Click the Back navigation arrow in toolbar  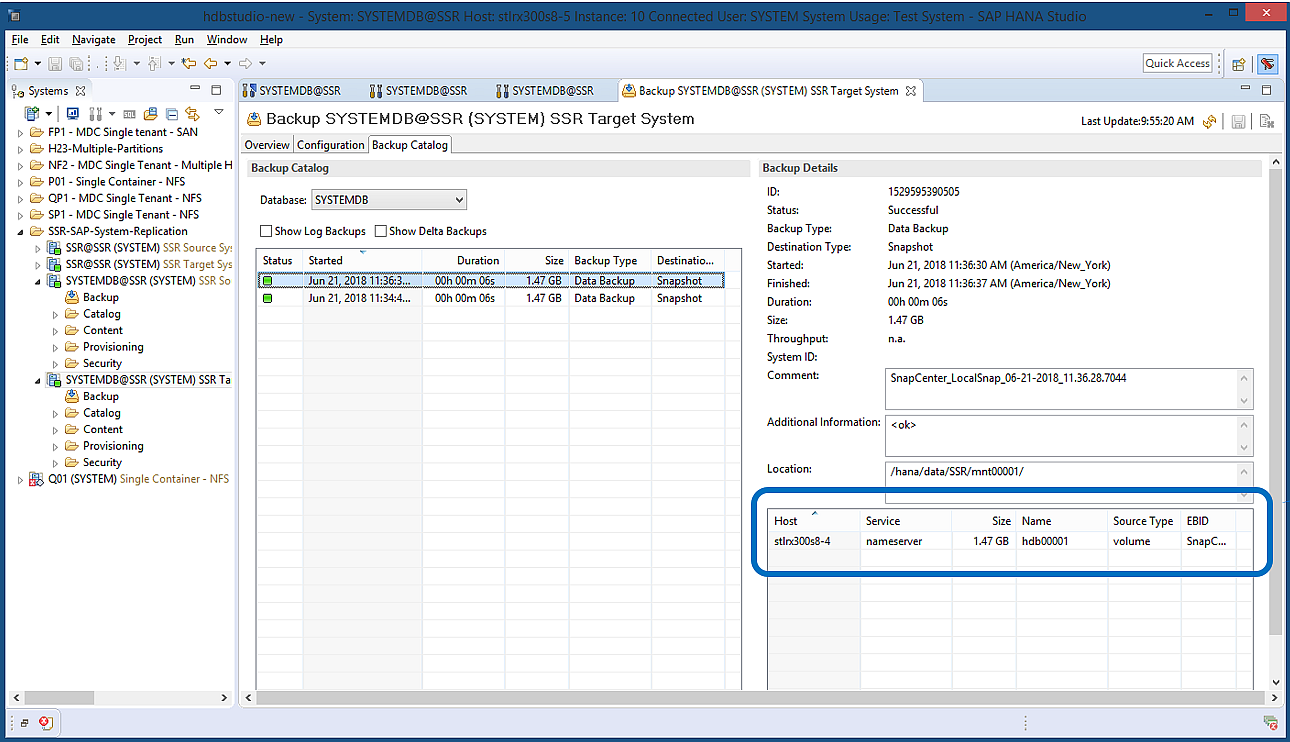[211, 64]
